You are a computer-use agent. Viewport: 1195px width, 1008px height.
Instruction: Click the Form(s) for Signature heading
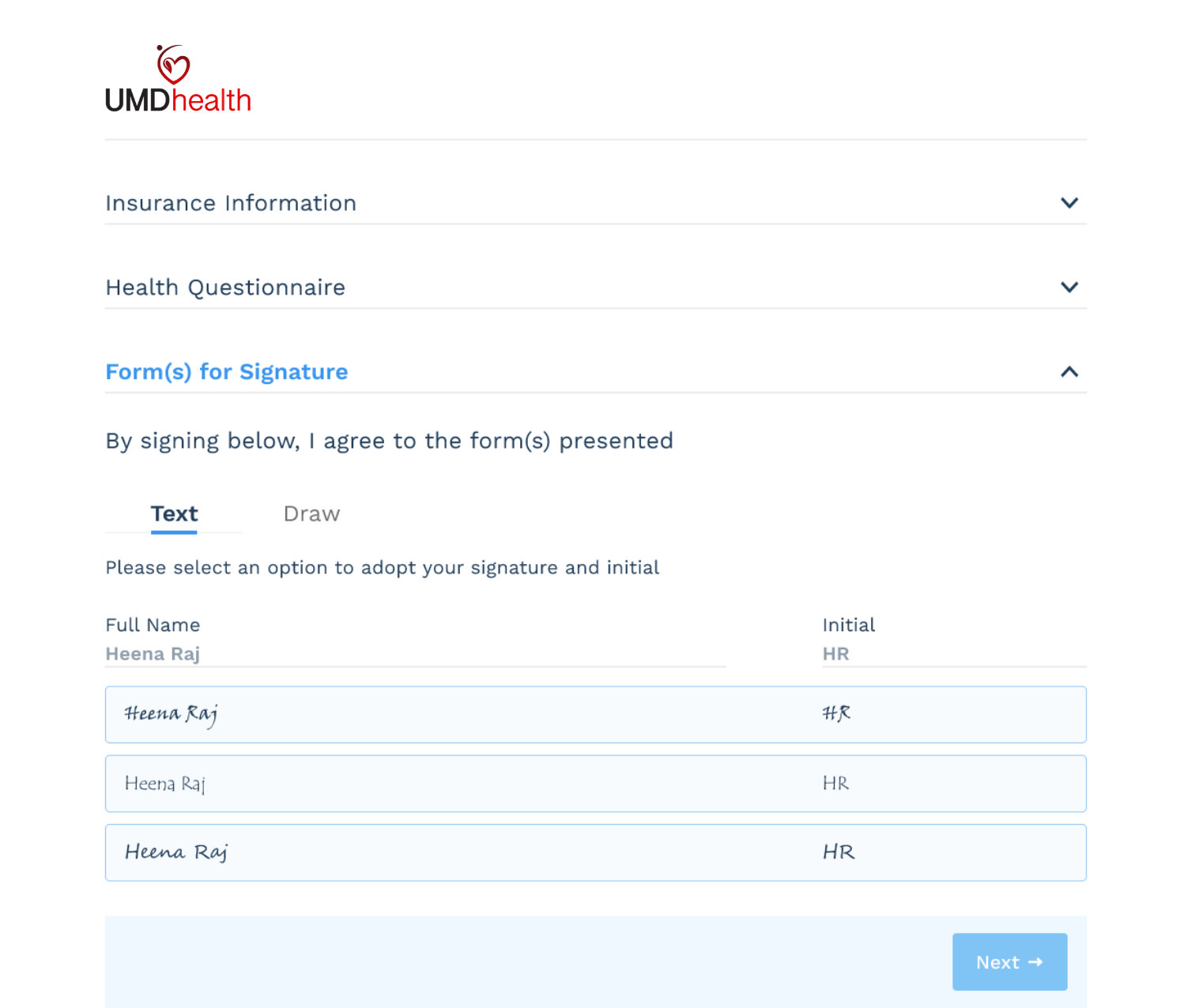click(227, 371)
